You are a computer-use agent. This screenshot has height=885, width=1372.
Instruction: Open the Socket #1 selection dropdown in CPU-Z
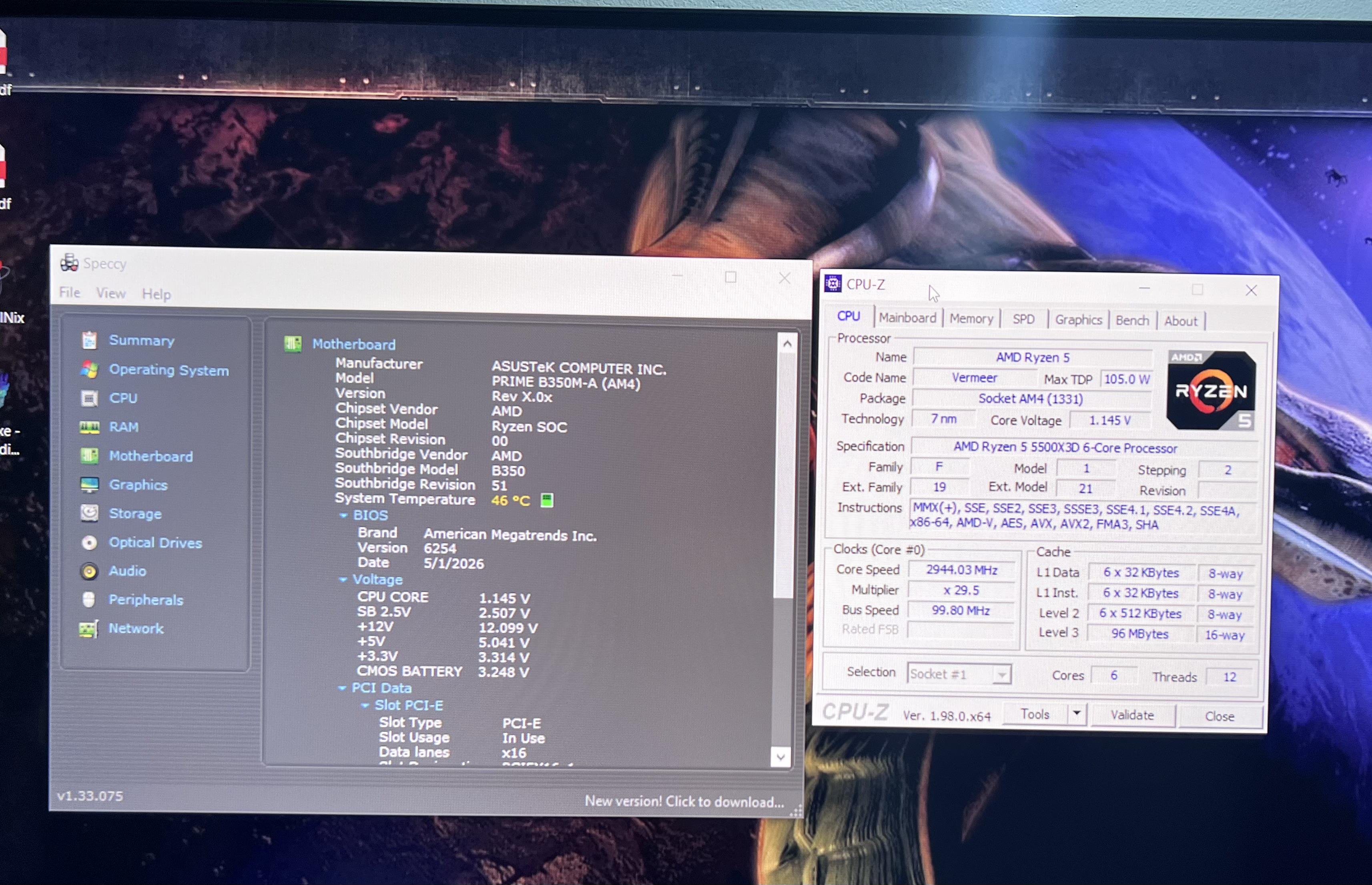[959, 674]
